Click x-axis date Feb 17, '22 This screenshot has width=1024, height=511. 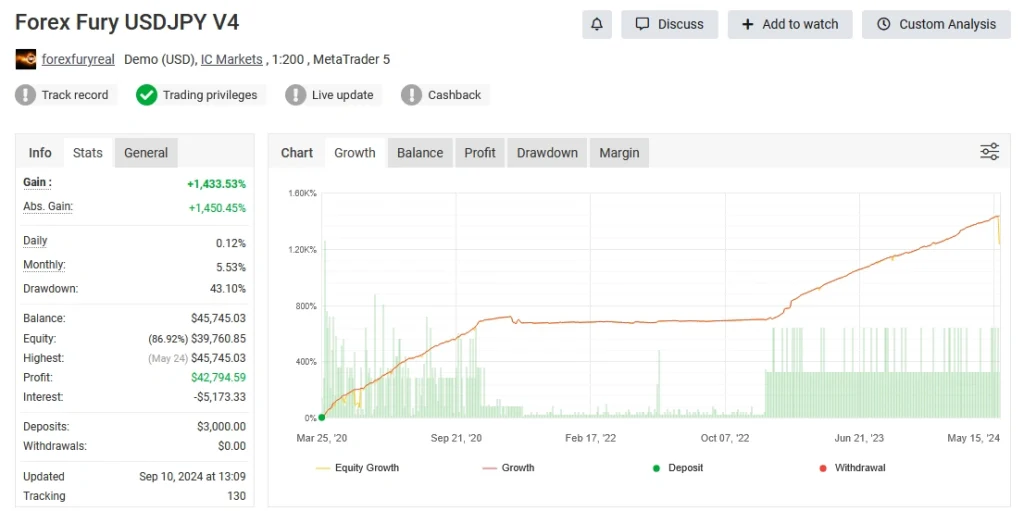click(x=590, y=438)
